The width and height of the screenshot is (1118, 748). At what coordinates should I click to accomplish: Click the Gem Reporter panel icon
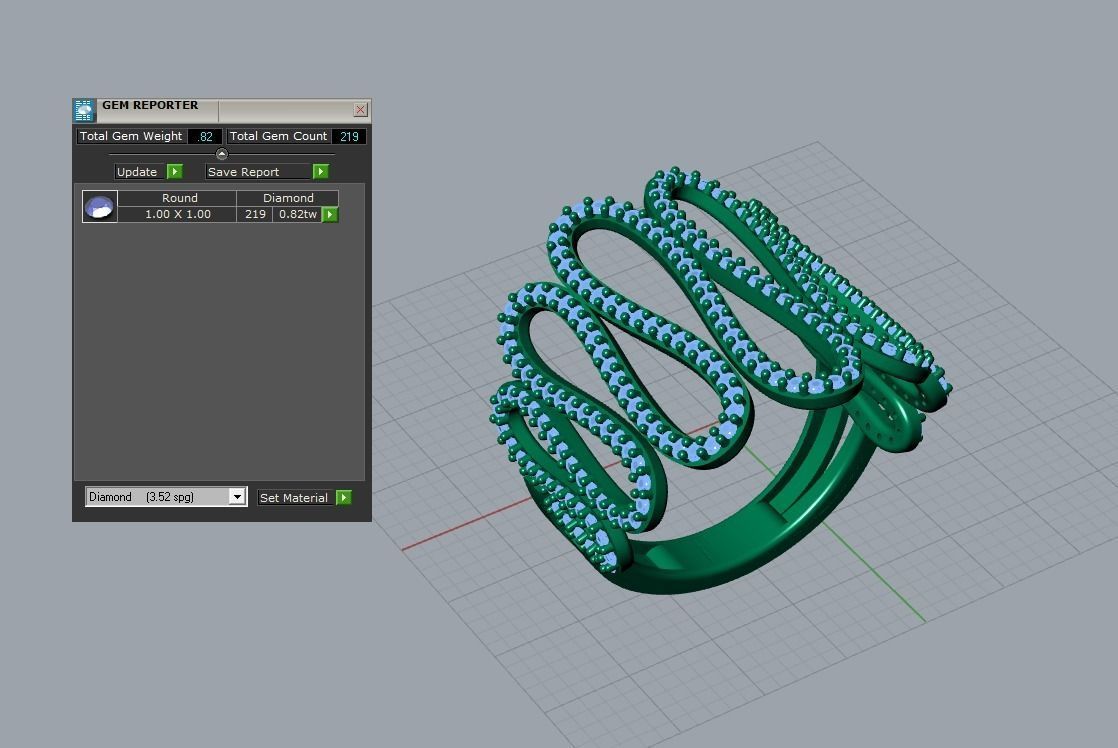click(x=84, y=110)
